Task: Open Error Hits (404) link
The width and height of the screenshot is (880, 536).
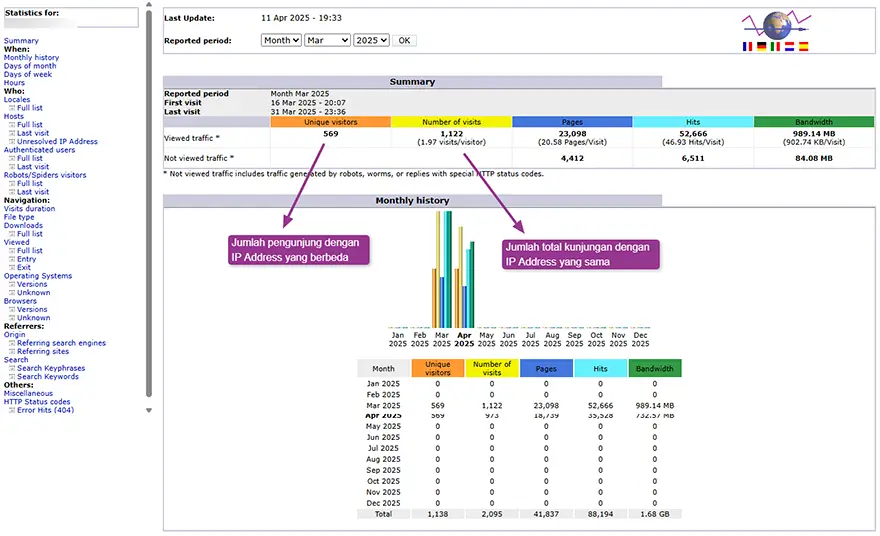Action: pos(45,410)
